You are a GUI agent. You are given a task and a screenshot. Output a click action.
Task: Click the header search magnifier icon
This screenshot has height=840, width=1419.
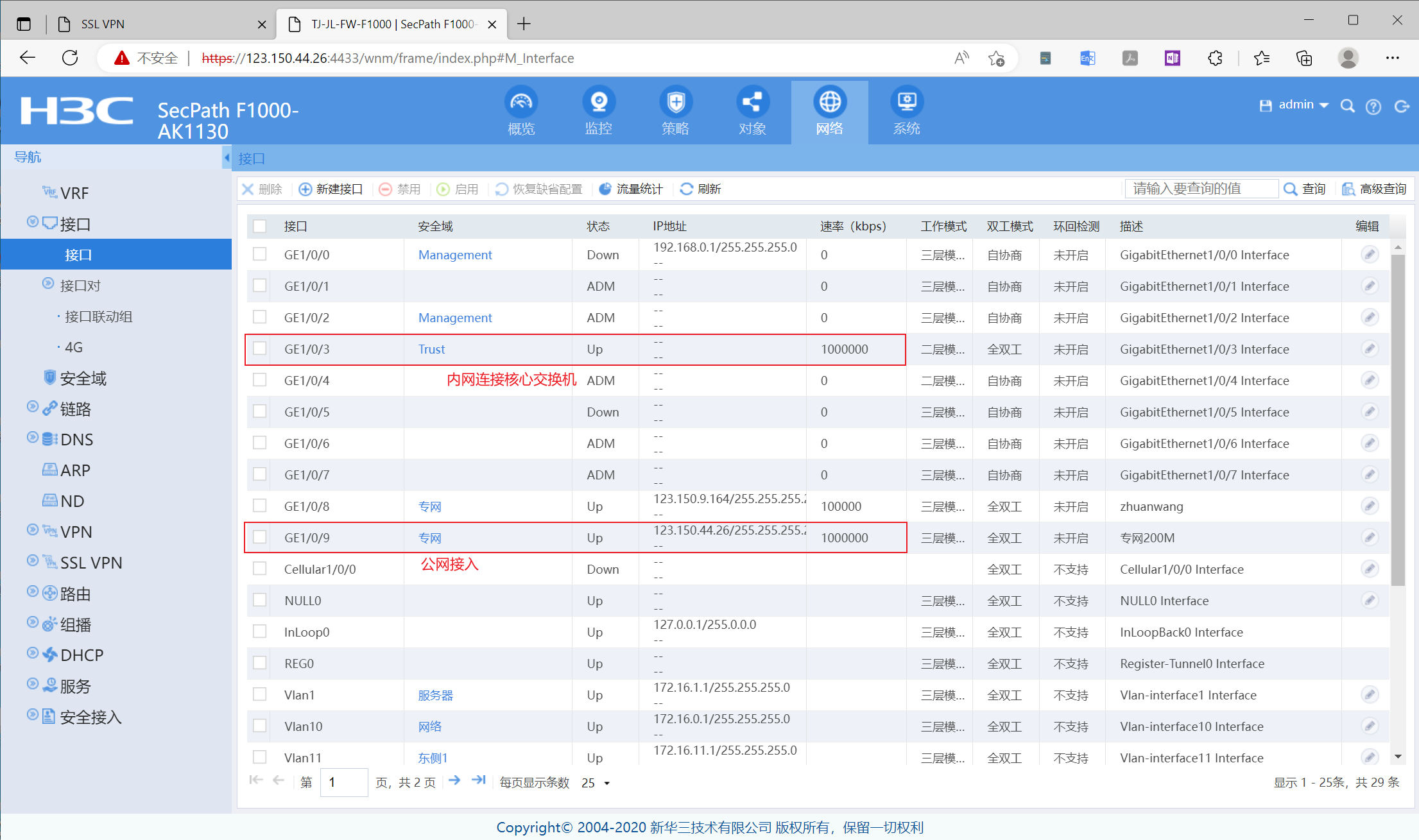1347,107
